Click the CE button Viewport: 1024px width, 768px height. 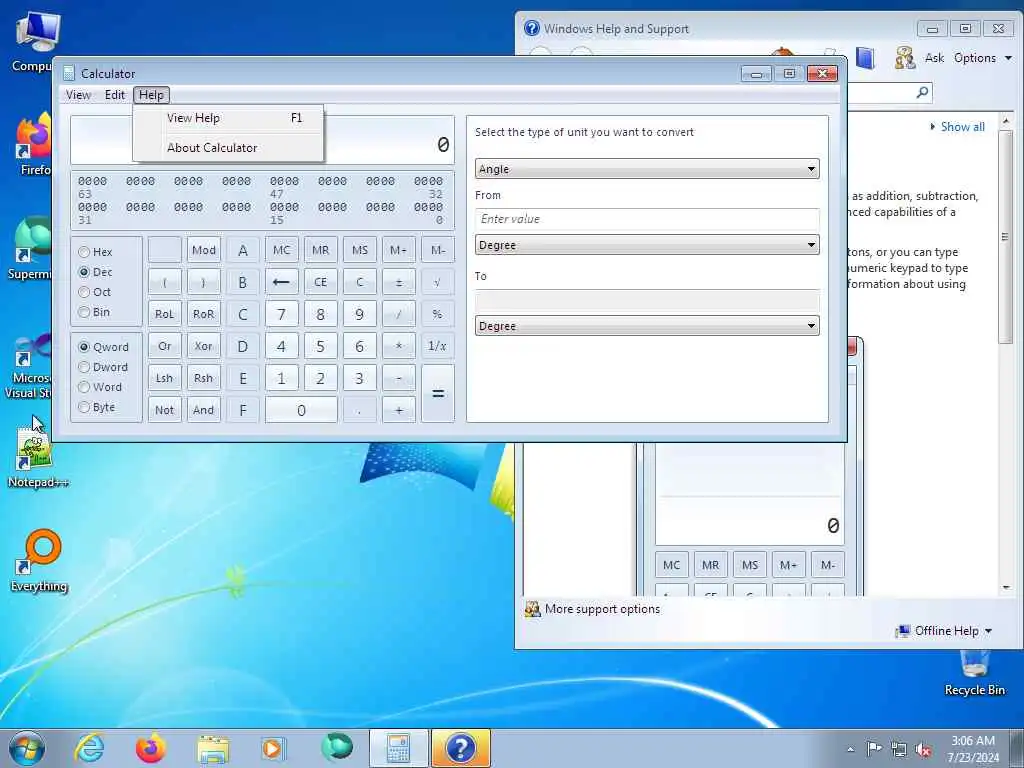tap(321, 282)
